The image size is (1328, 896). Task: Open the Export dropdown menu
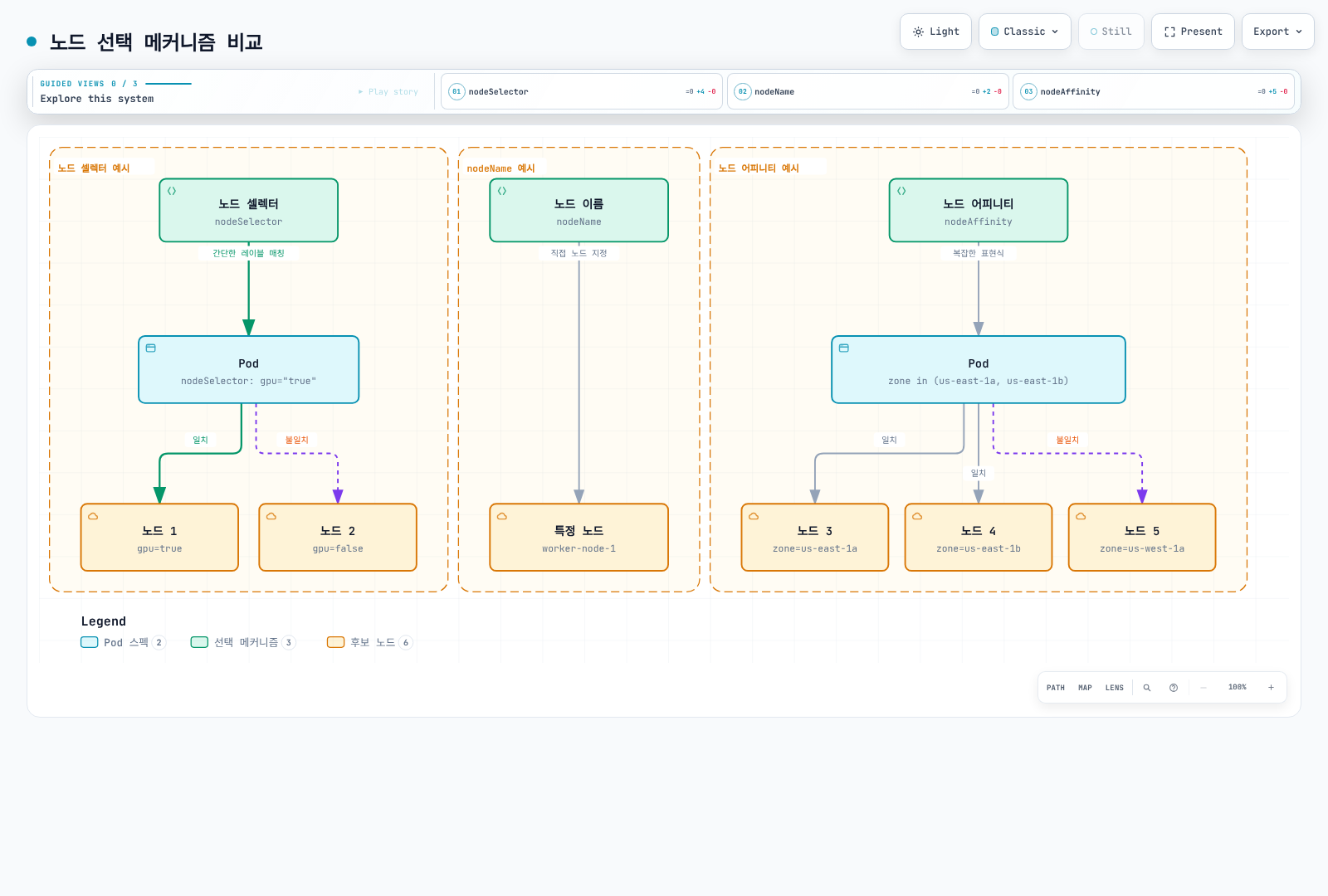click(x=1277, y=32)
